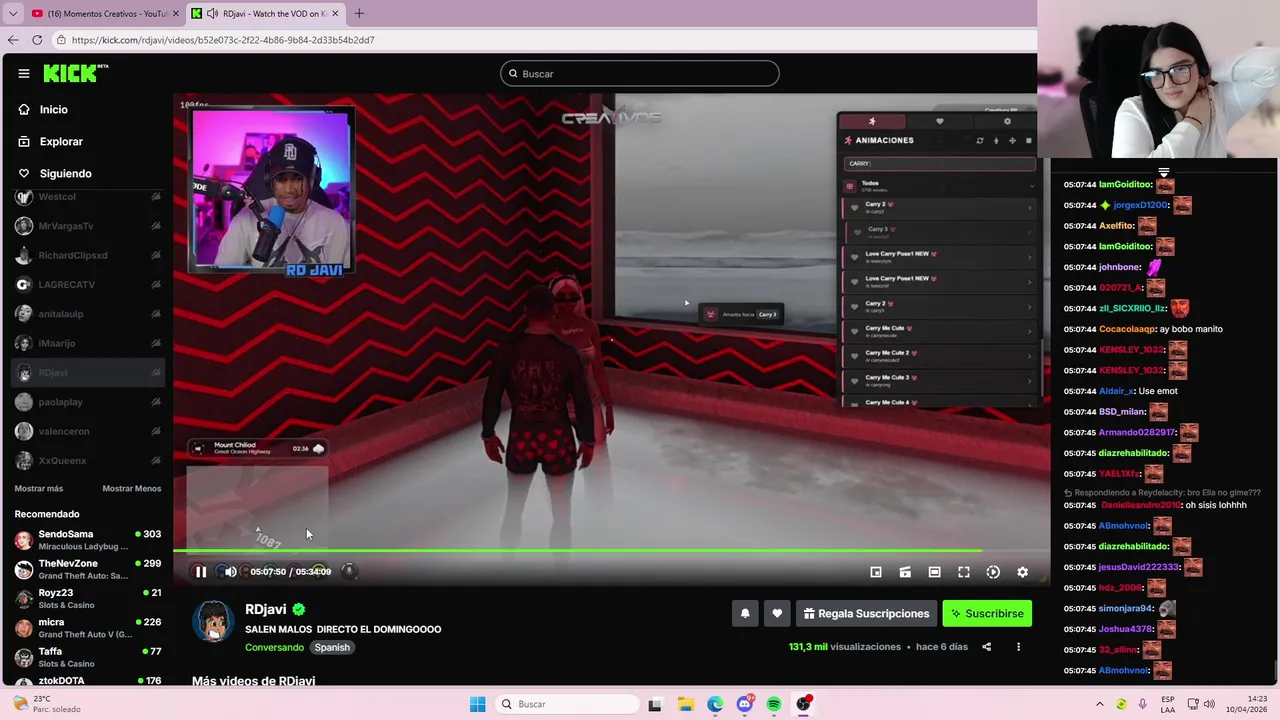Open followed channel RichardClipsxd
The height and width of the screenshot is (720, 1280).
88,255
